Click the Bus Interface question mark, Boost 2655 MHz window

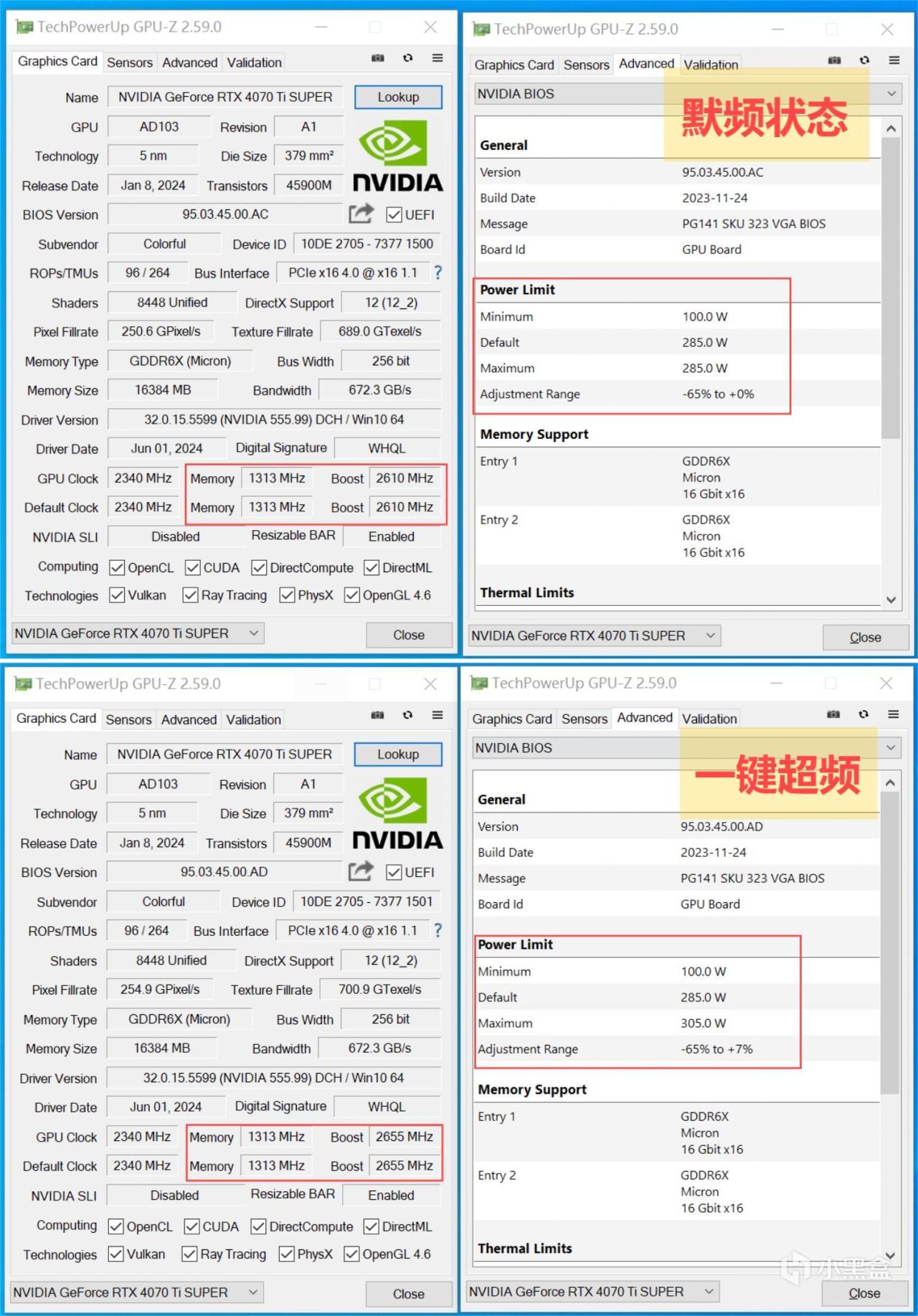pos(437,930)
